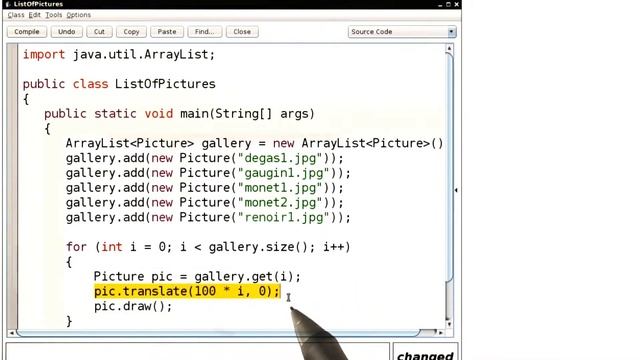640x360 pixels.
Task: Click the ListOfPictures title bar icon
Action: tap(9, 4)
